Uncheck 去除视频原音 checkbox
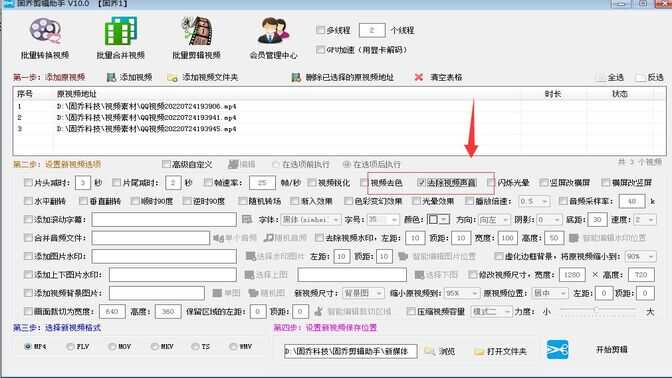This screenshot has height=378, width=672. [x=421, y=183]
